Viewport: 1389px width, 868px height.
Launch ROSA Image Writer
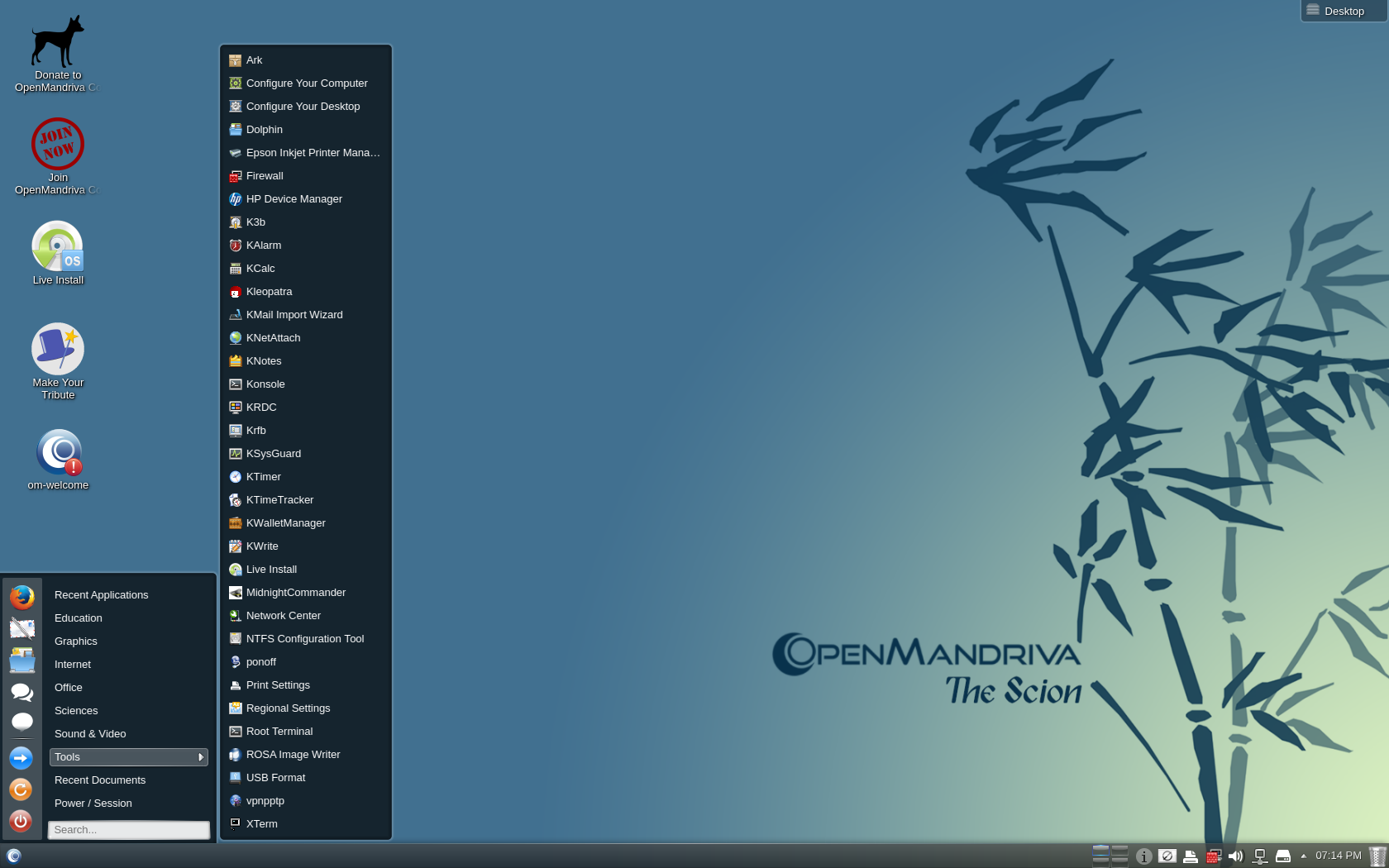pos(306,755)
